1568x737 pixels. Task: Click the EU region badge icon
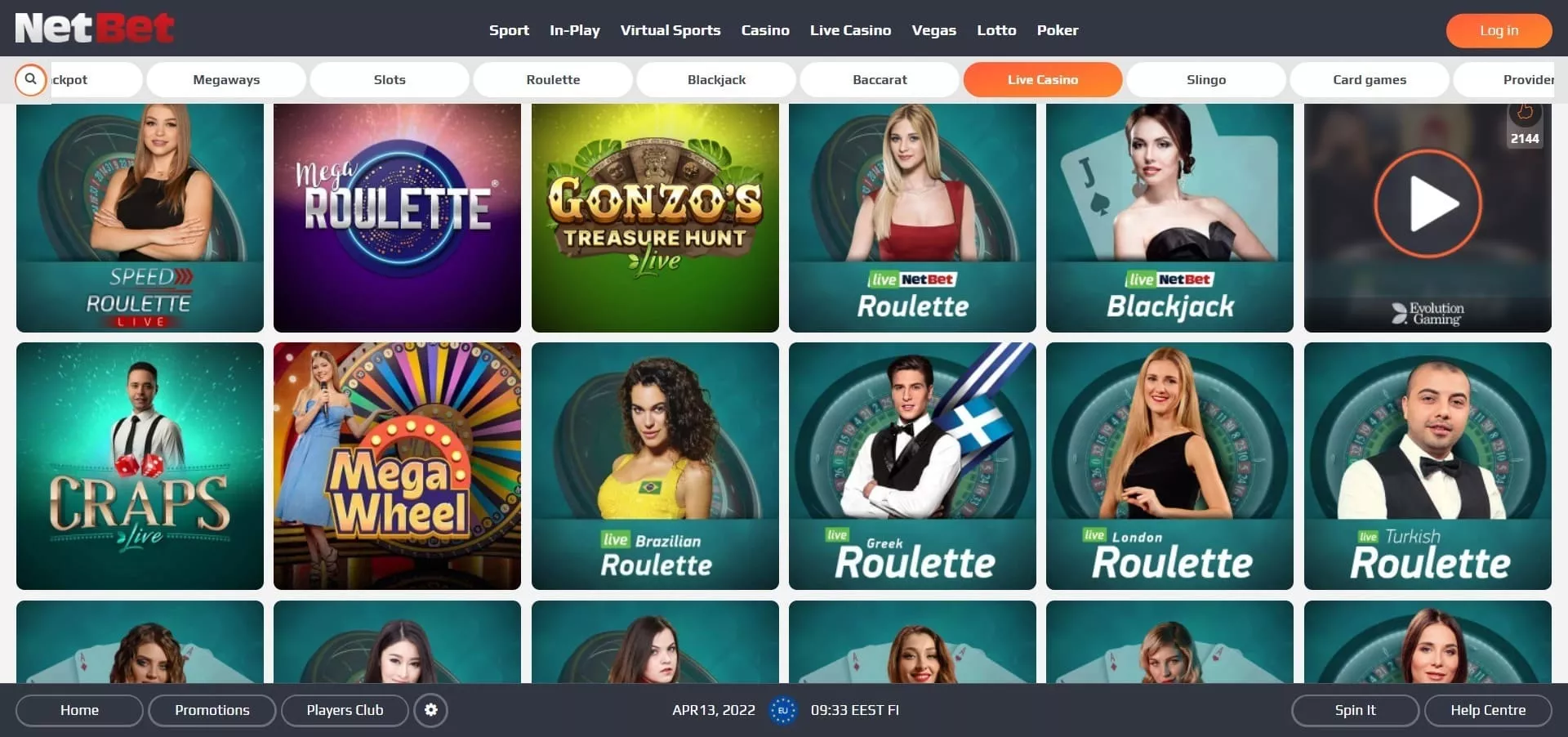click(782, 710)
